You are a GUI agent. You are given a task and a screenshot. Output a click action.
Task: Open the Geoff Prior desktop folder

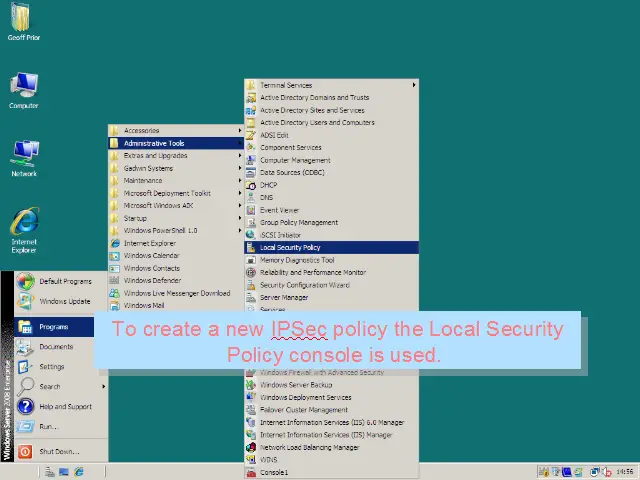(x=23, y=21)
